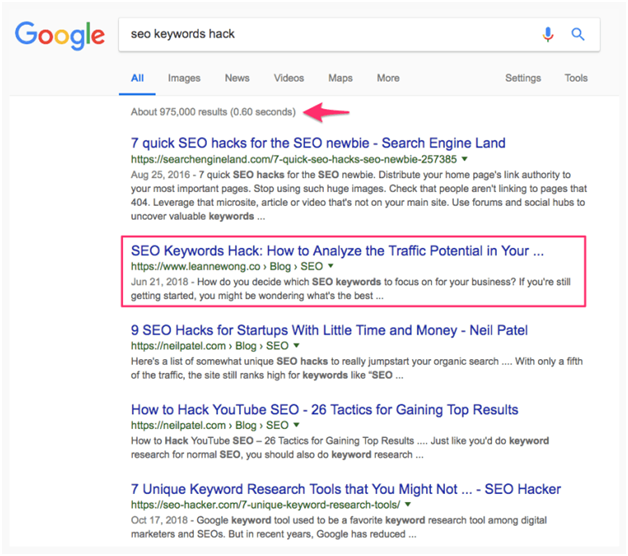
Task: Start voice search with the microphone icon
Action: [548, 34]
